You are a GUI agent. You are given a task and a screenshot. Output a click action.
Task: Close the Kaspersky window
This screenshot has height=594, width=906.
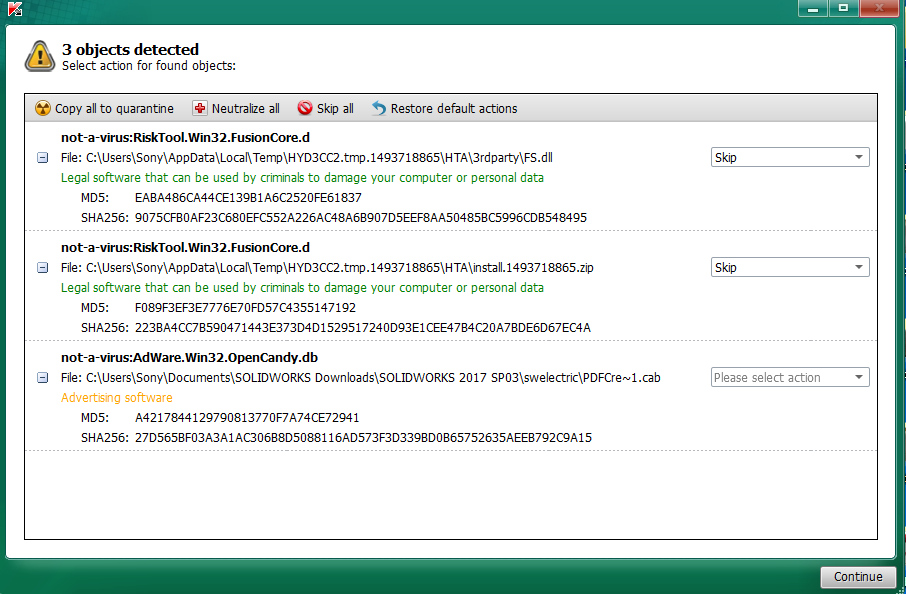879,8
